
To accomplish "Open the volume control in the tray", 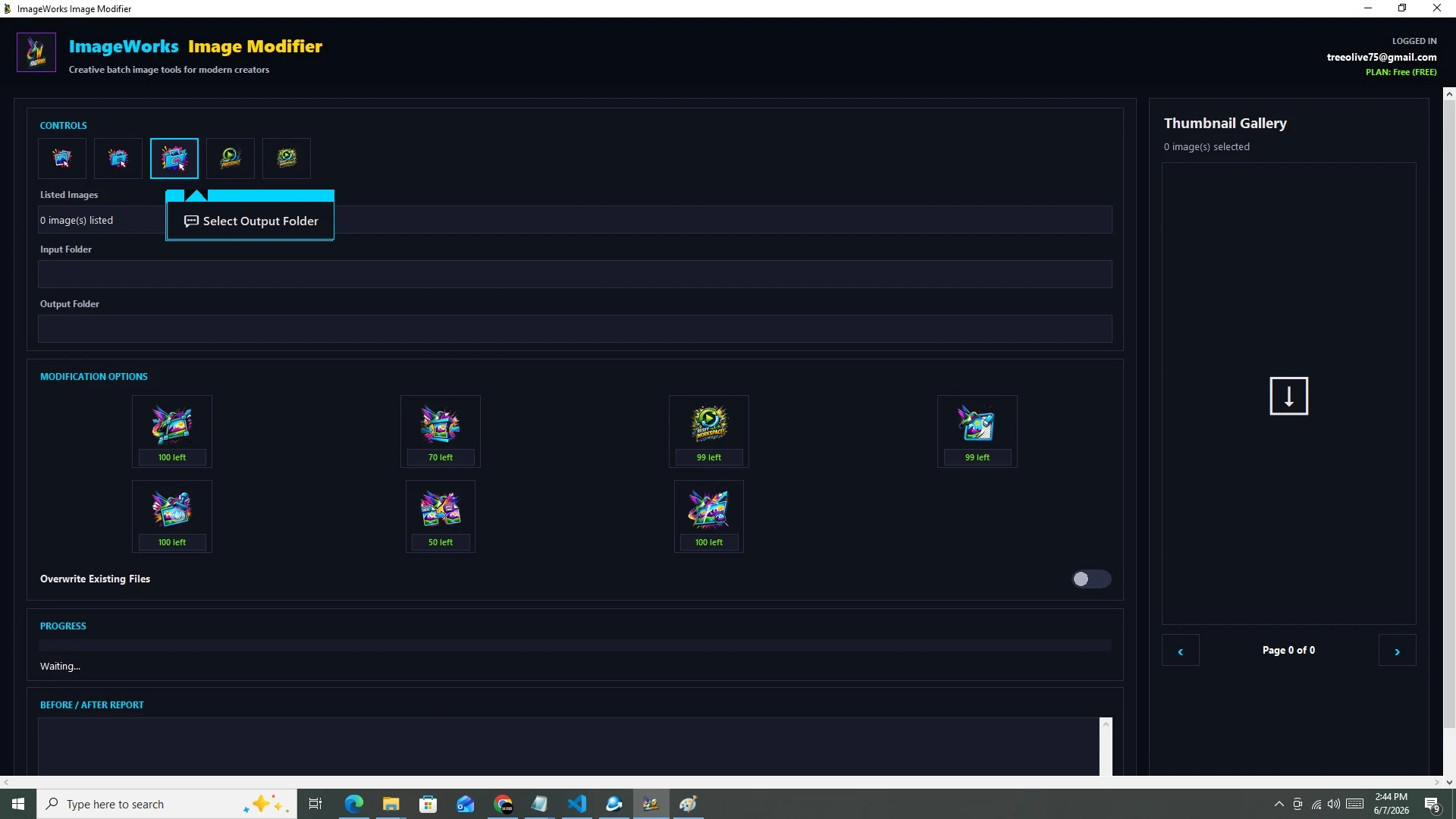I will tap(1334, 804).
